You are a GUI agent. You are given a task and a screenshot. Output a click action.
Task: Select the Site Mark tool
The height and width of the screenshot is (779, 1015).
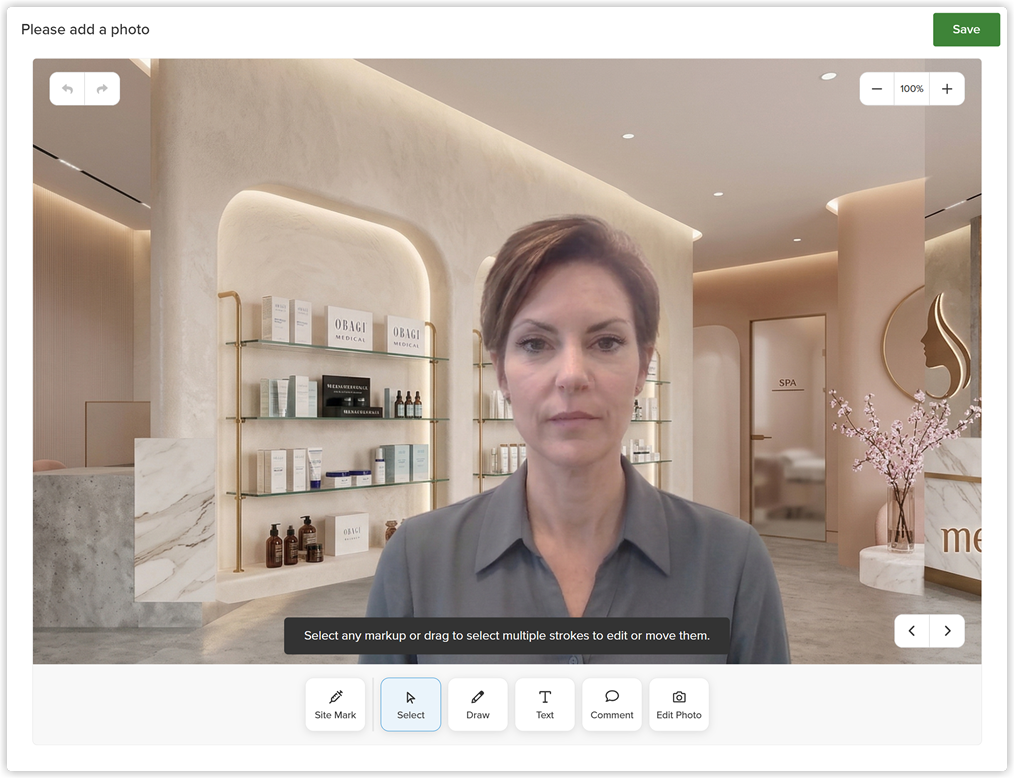tap(335, 705)
